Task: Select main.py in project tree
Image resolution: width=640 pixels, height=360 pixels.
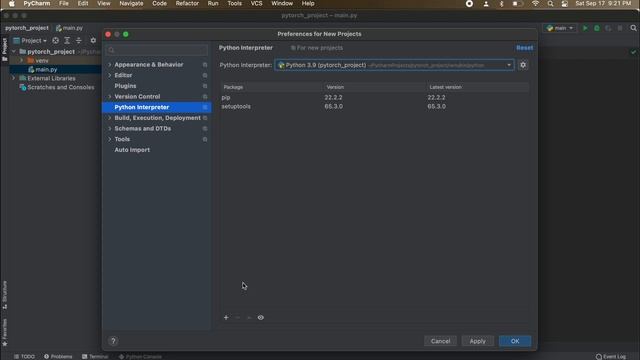Action: (x=46, y=69)
